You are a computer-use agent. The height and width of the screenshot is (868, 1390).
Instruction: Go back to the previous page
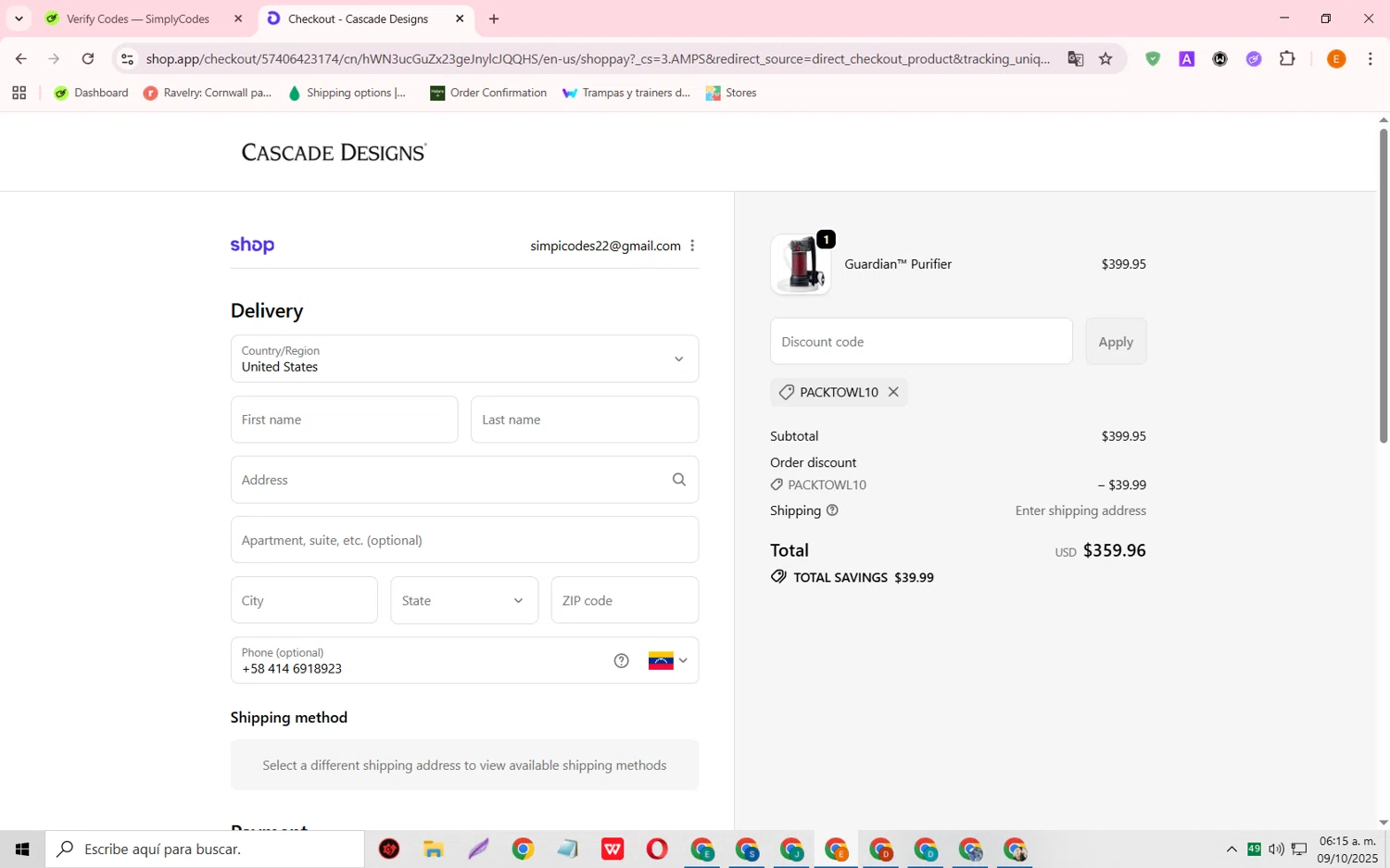(x=20, y=58)
